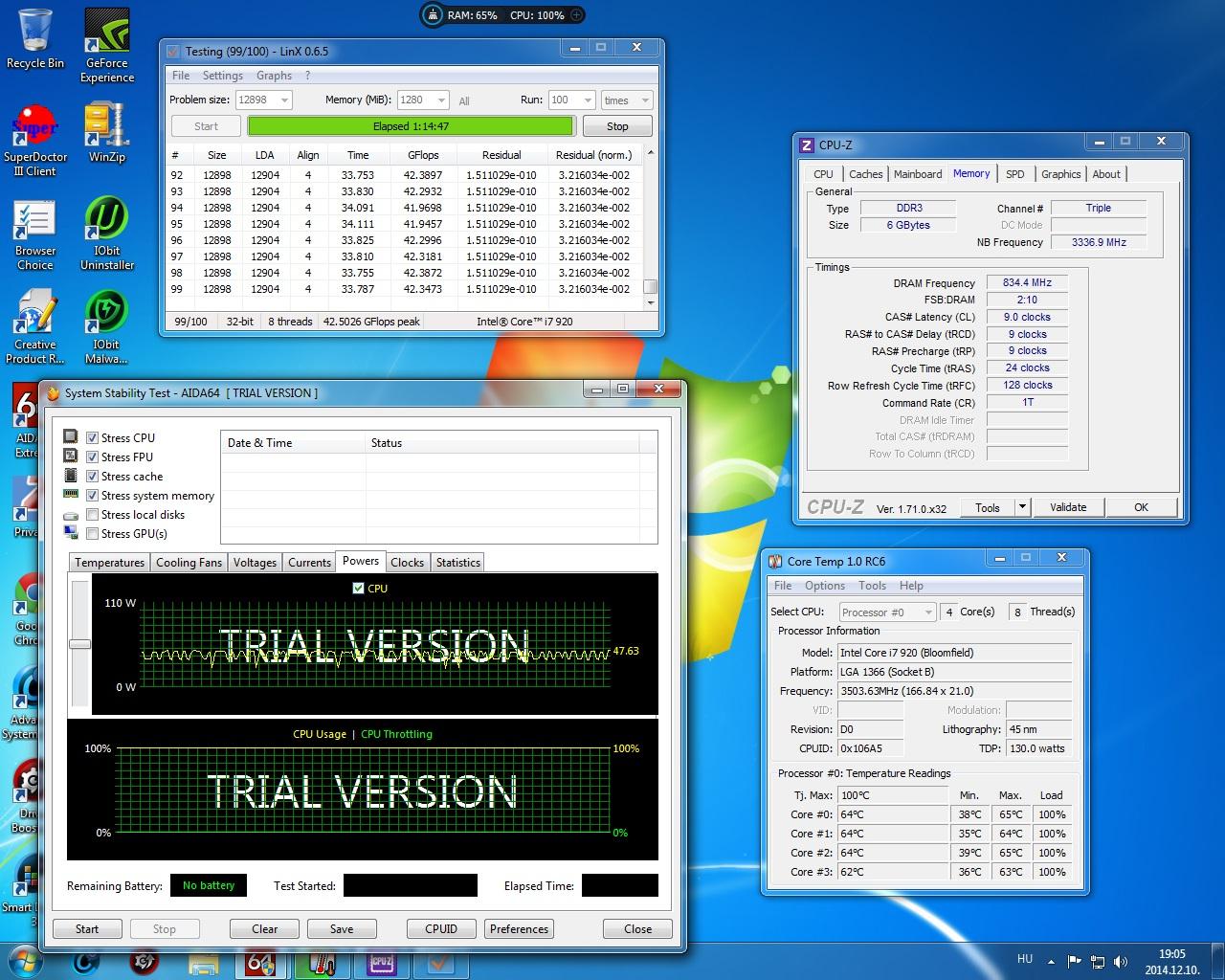Switch to the Temperatures tab in AIDA64
This screenshot has height=980, width=1225.
pyautogui.click(x=109, y=563)
